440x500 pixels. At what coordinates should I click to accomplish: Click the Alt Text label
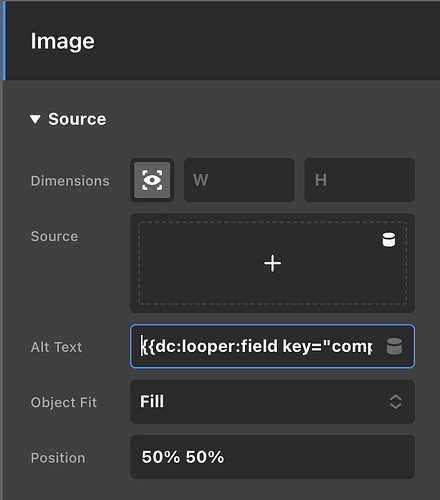[56, 347]
